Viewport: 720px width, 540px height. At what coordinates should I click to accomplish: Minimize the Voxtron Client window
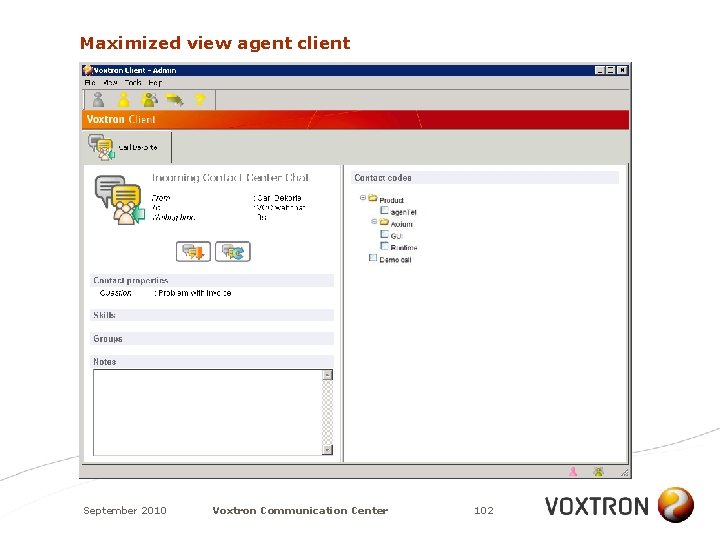tap(600, 70)
